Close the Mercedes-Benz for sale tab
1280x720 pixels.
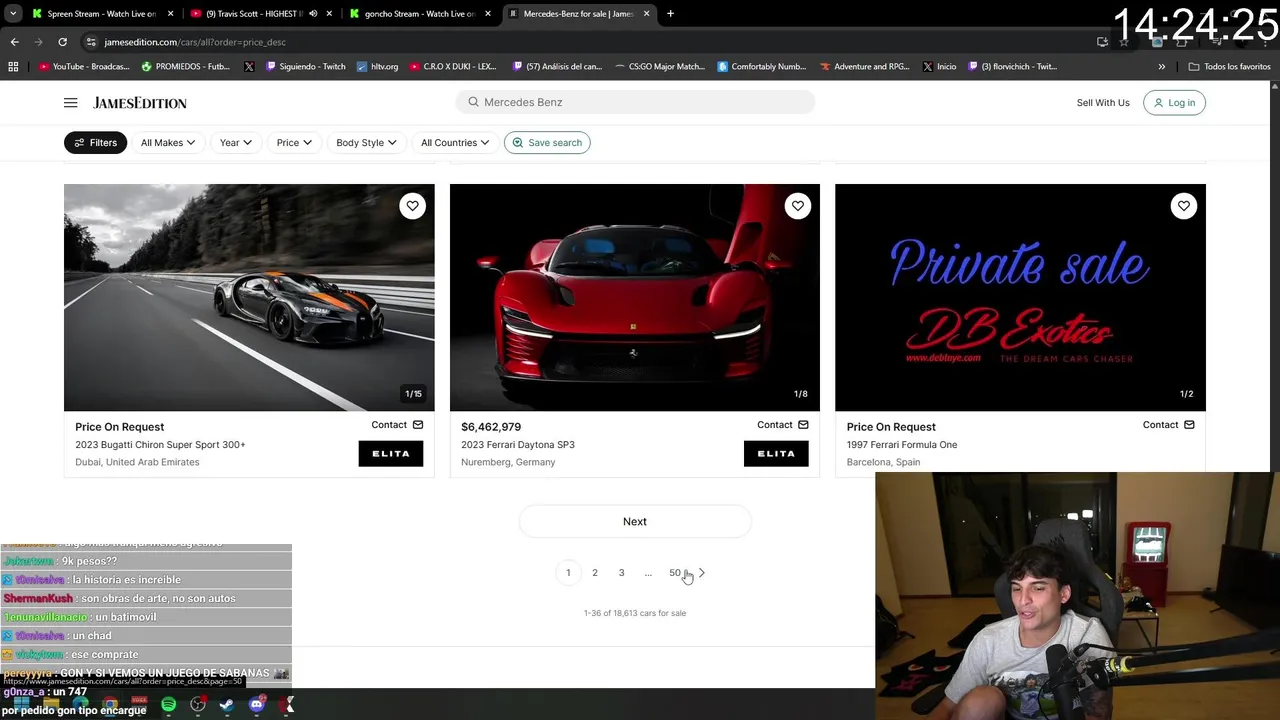646,14
